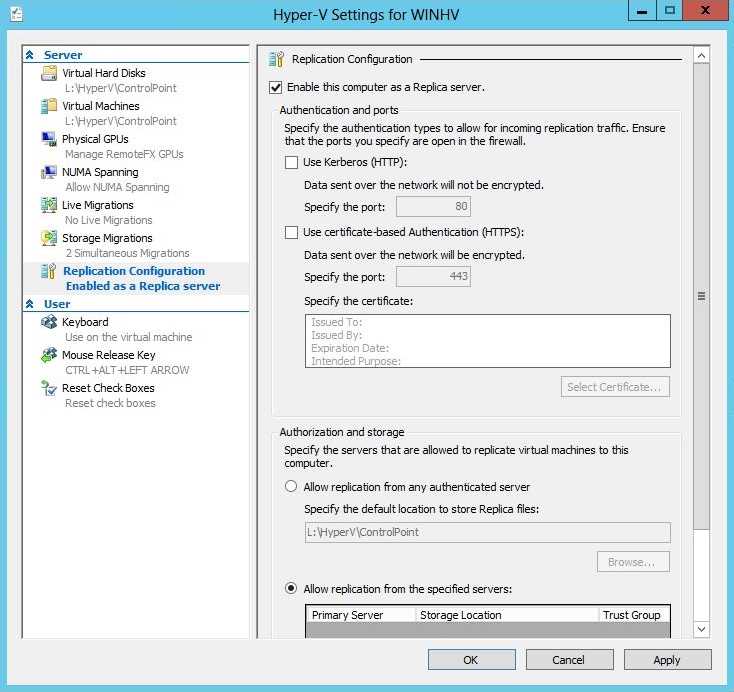
Task: Click the Kerberos port 80 field
Action: [433, 206]
